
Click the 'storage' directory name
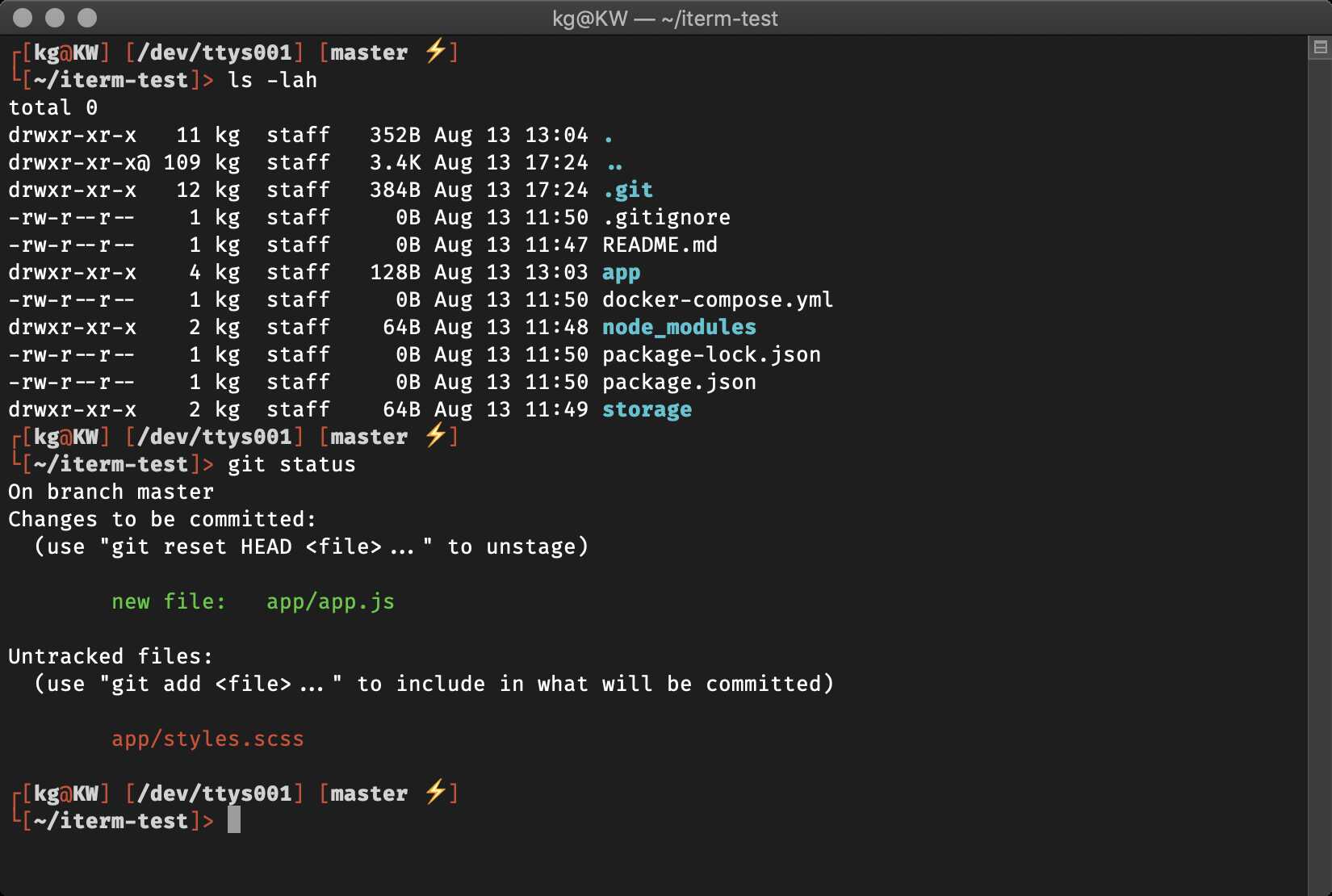coord(647,409)
